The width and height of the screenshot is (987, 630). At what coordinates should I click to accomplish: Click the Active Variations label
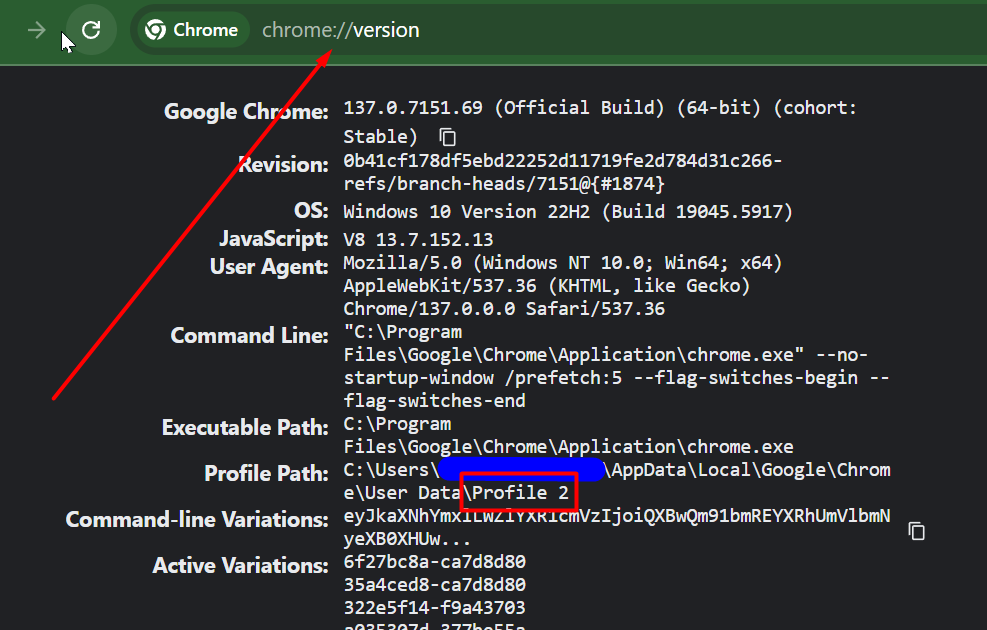pyautogui.click(x=240, y=565)
